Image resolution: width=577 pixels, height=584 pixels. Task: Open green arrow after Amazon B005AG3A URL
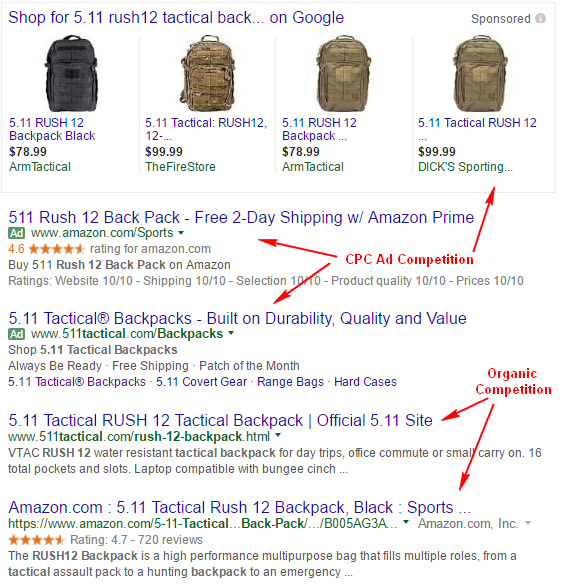coord(406,522)
